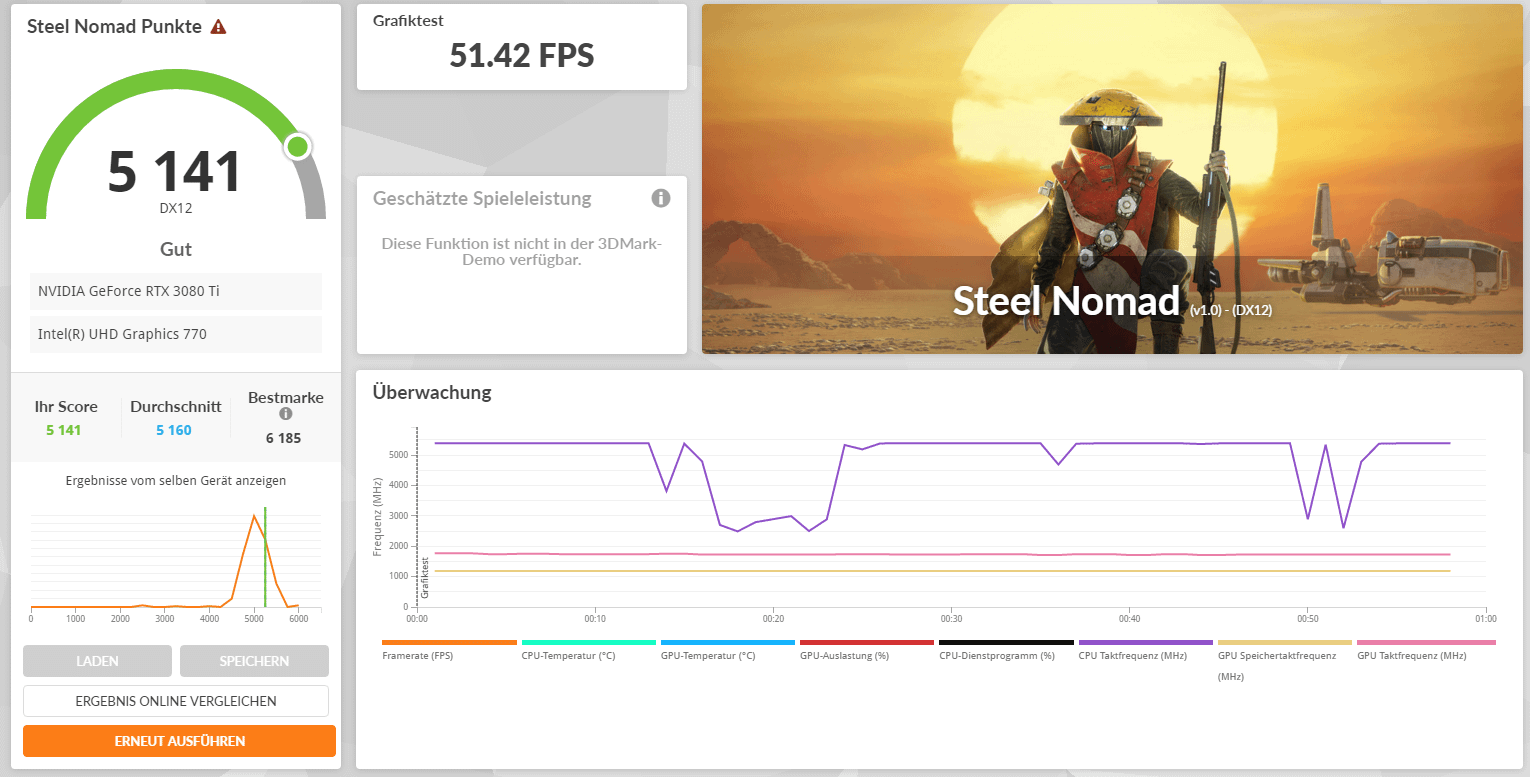This screenshot has width=1530, height=777.
Task: Click the warning icon beside Steel Nomad Punkte
Action: pyautogui.click(x=219, y=27)
